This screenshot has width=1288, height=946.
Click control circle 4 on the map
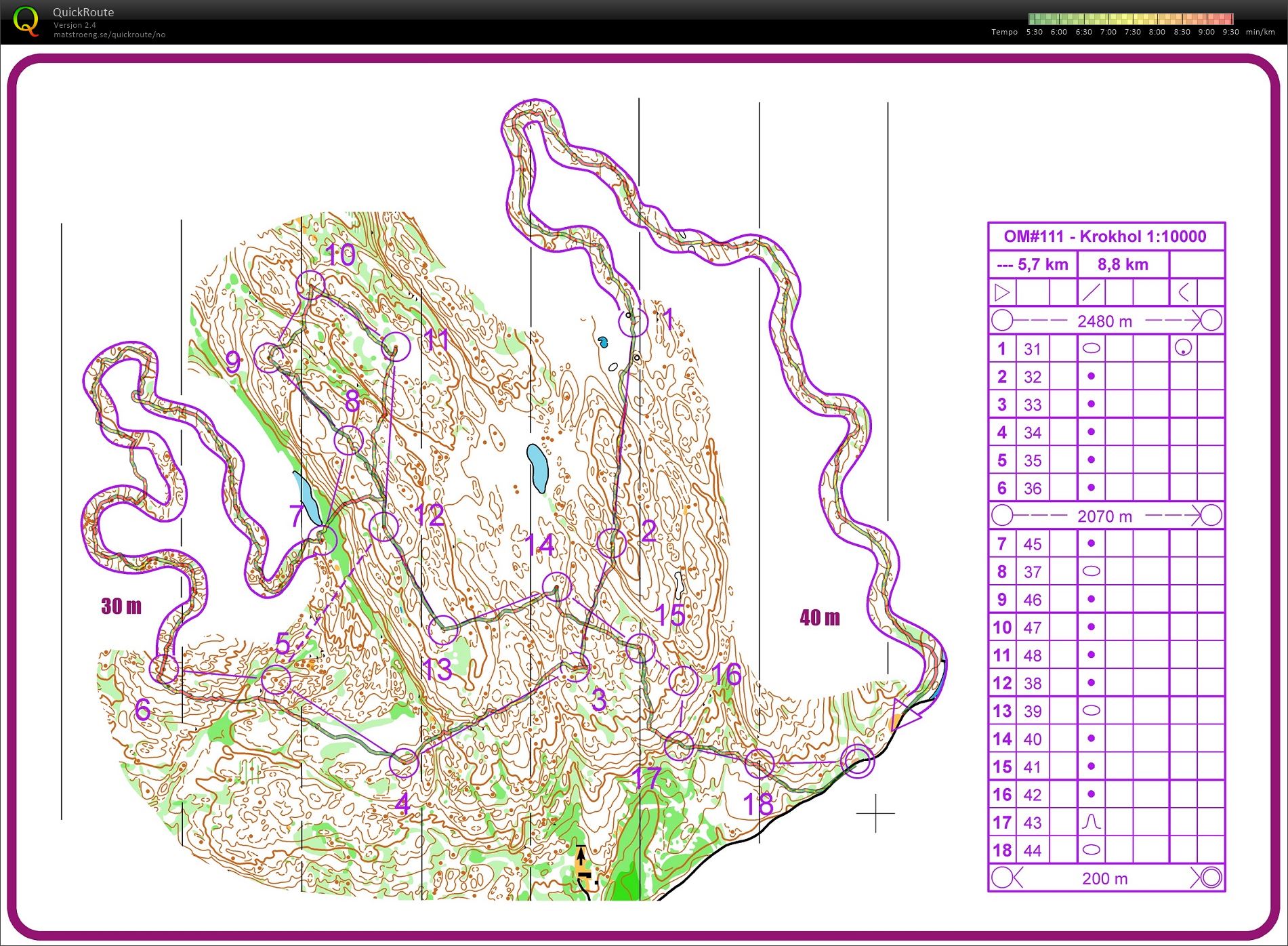pyautogui.click(x=404, y=763)
